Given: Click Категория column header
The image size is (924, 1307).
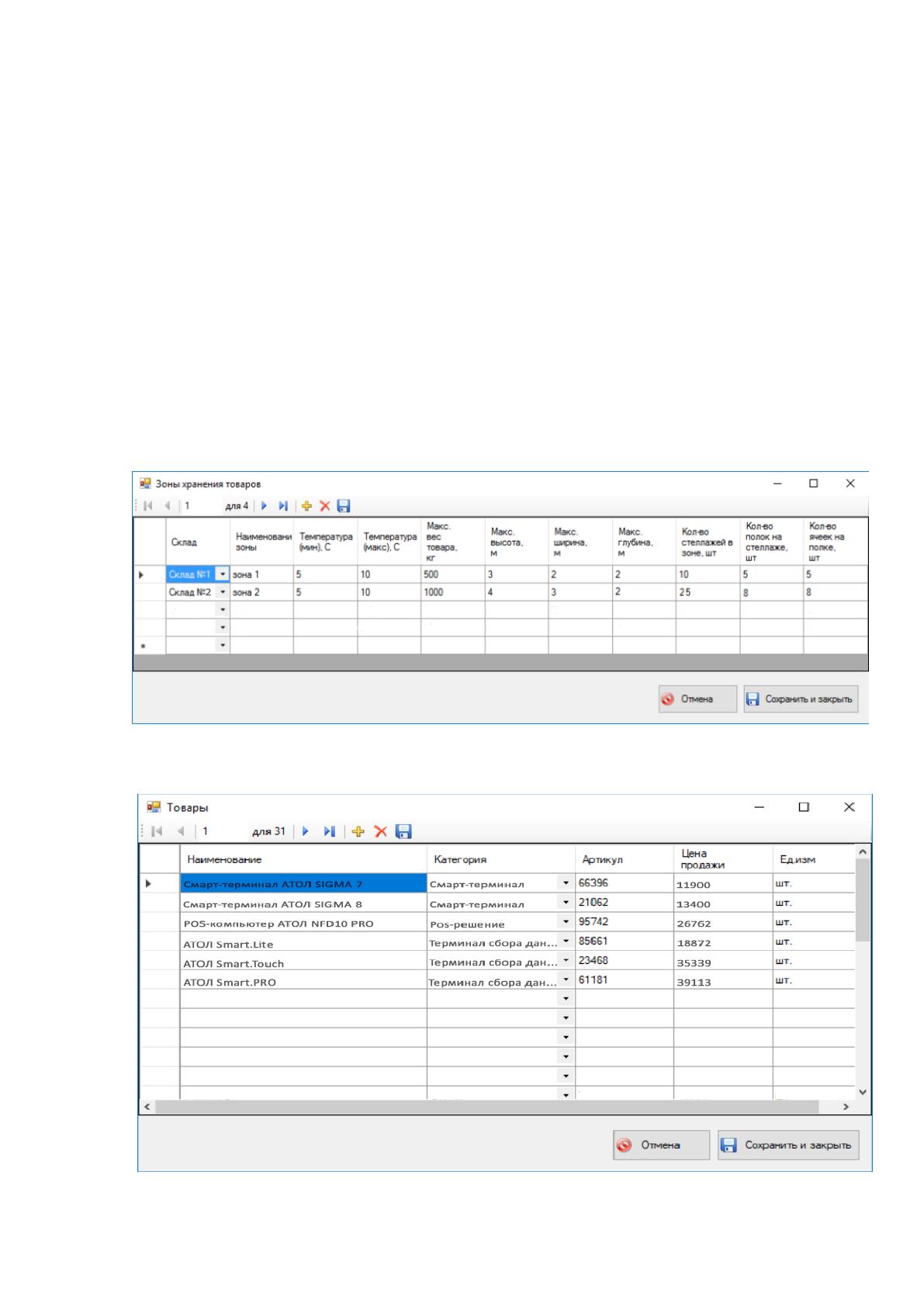Looking at the screenshot, I should [x=500, y=859].
